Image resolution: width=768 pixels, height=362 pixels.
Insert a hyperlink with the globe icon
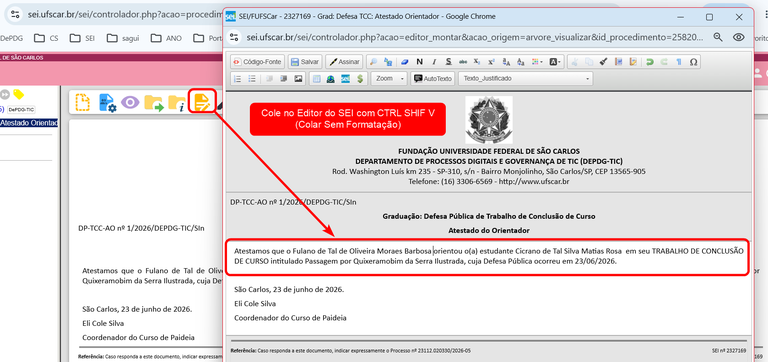(x=331, y=78)
